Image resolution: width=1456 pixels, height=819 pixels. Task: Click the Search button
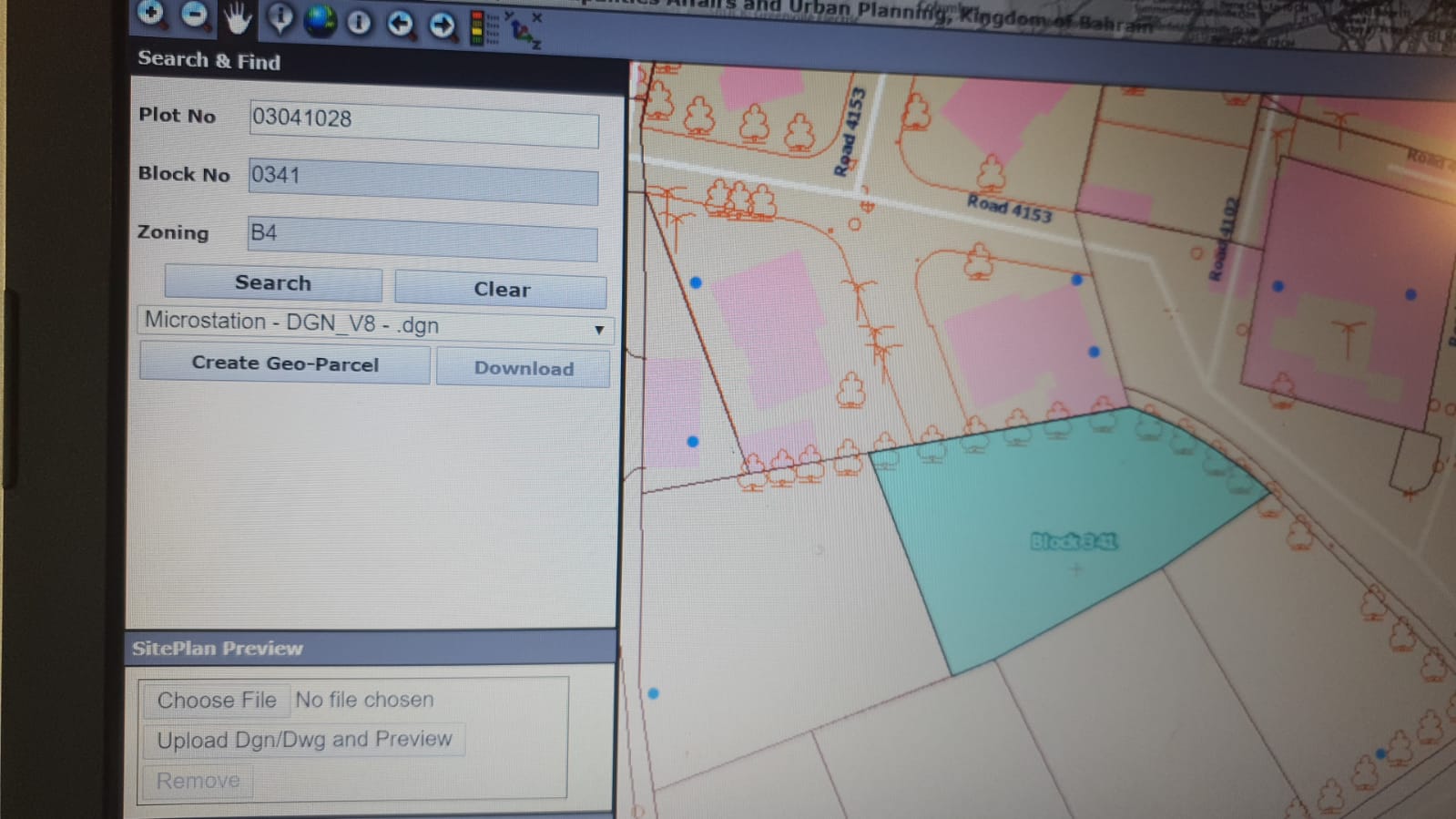[x=273, y=283]
